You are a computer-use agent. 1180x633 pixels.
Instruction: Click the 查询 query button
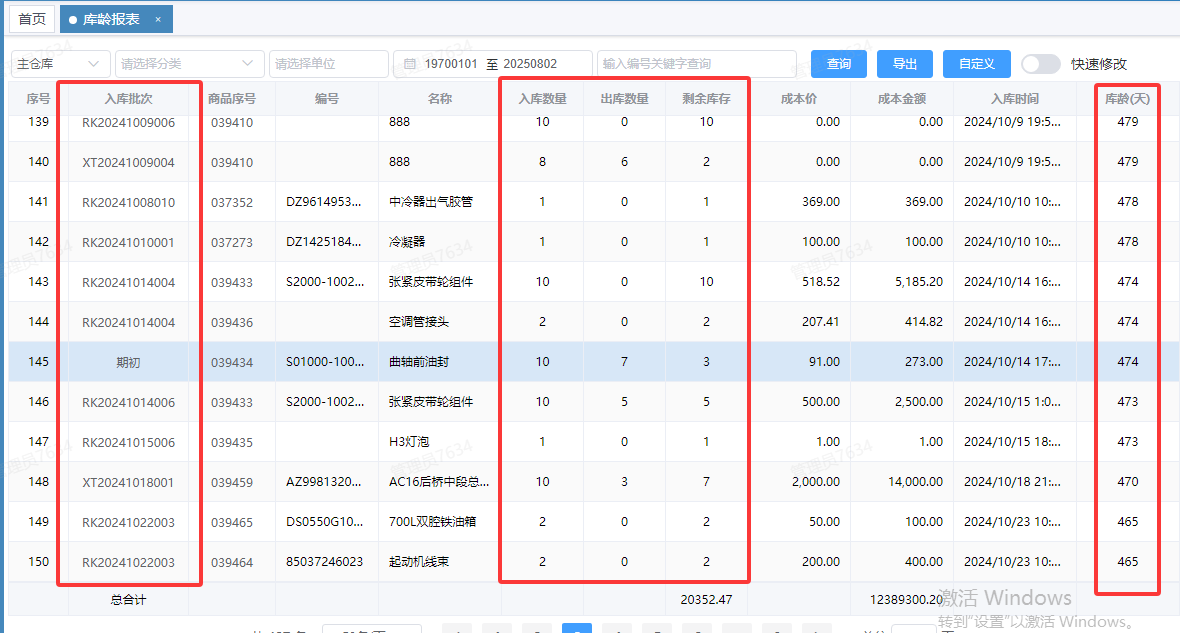pos(839,63)
